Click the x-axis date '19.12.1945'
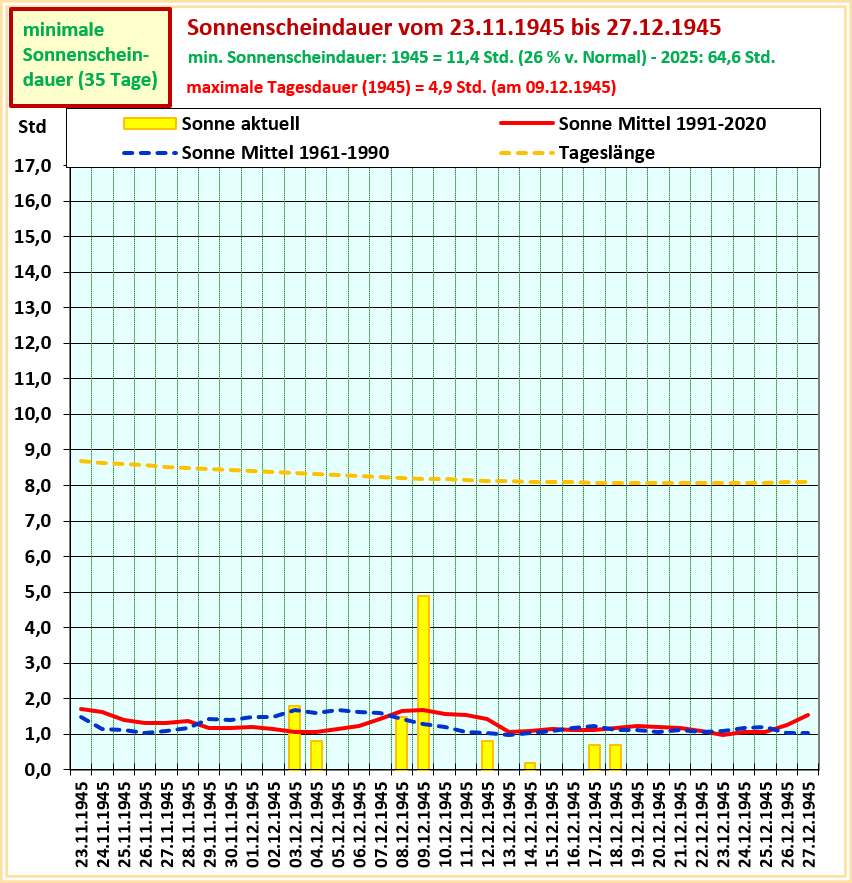 (x=638, y=824)
